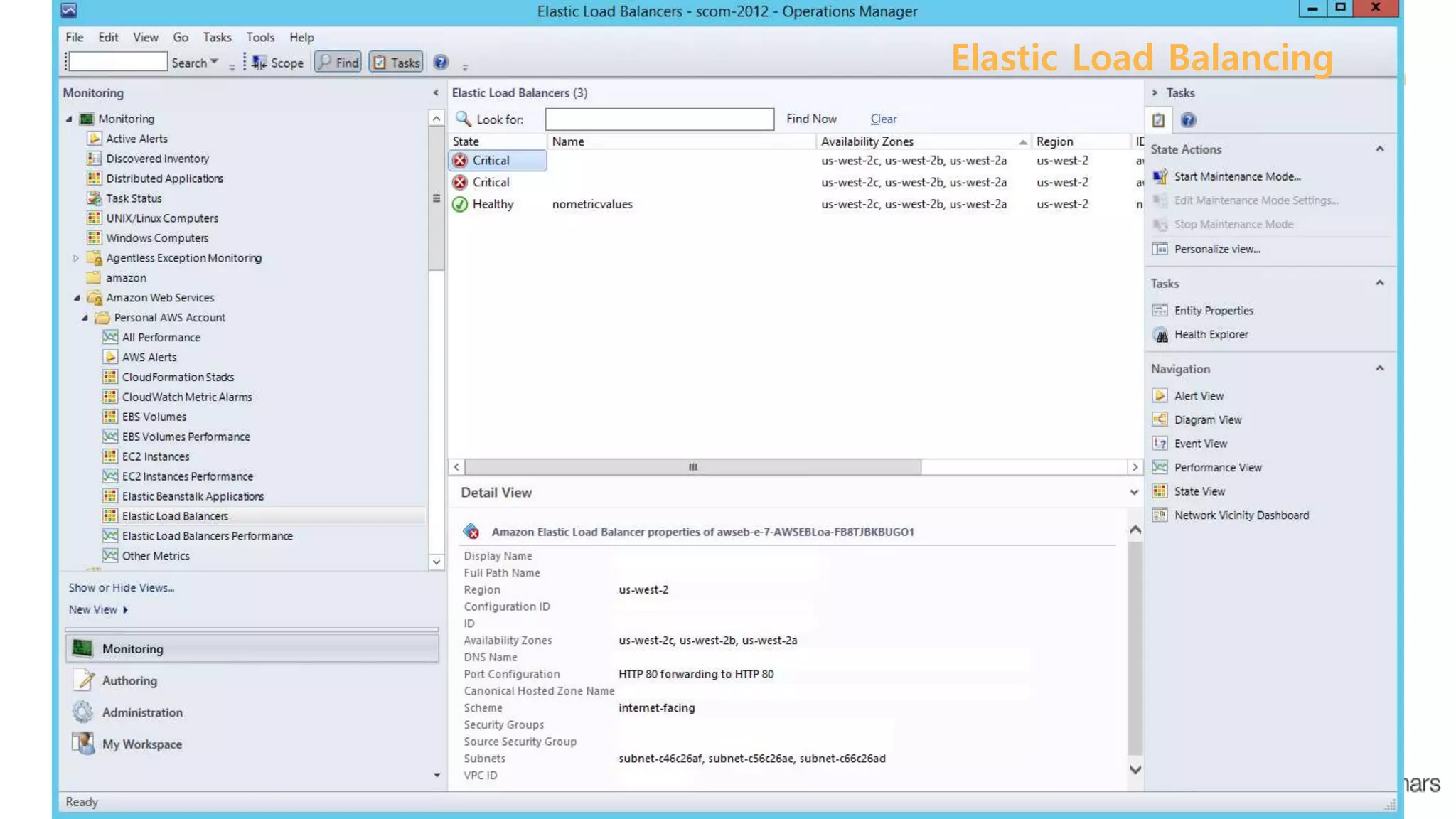The image size is (1456, 819).
Task: Expand the Agentless Exception Monitoring node
Action: click(76, 258)
